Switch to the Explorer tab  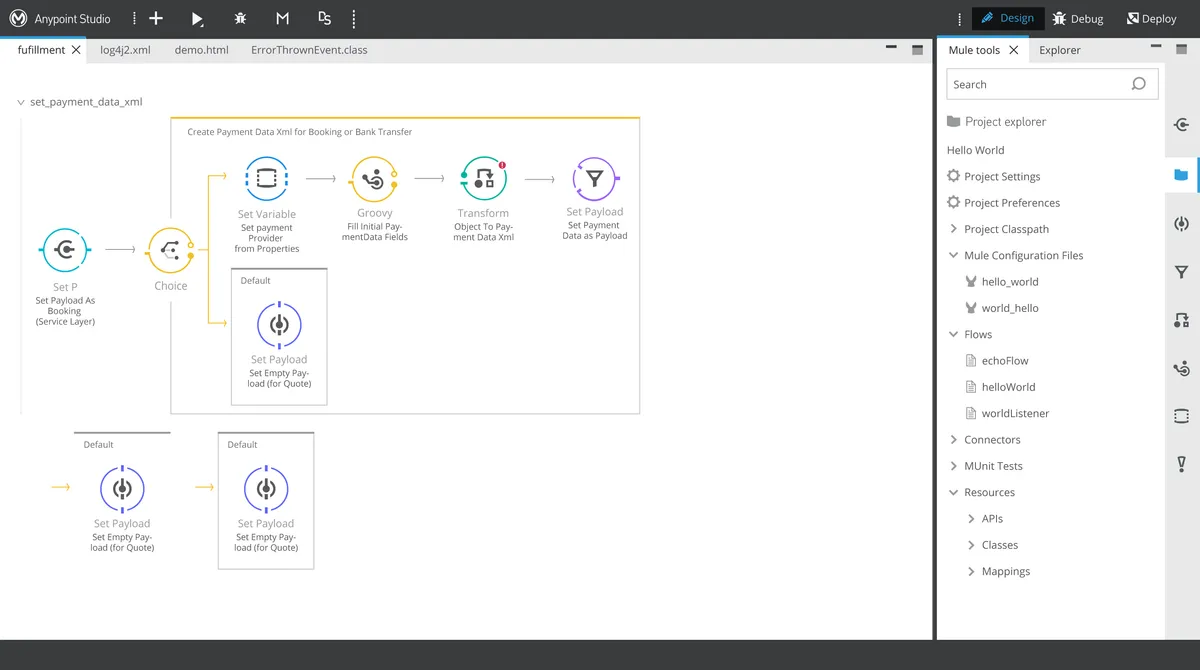pyautogui.click(x=1059, y=50)
